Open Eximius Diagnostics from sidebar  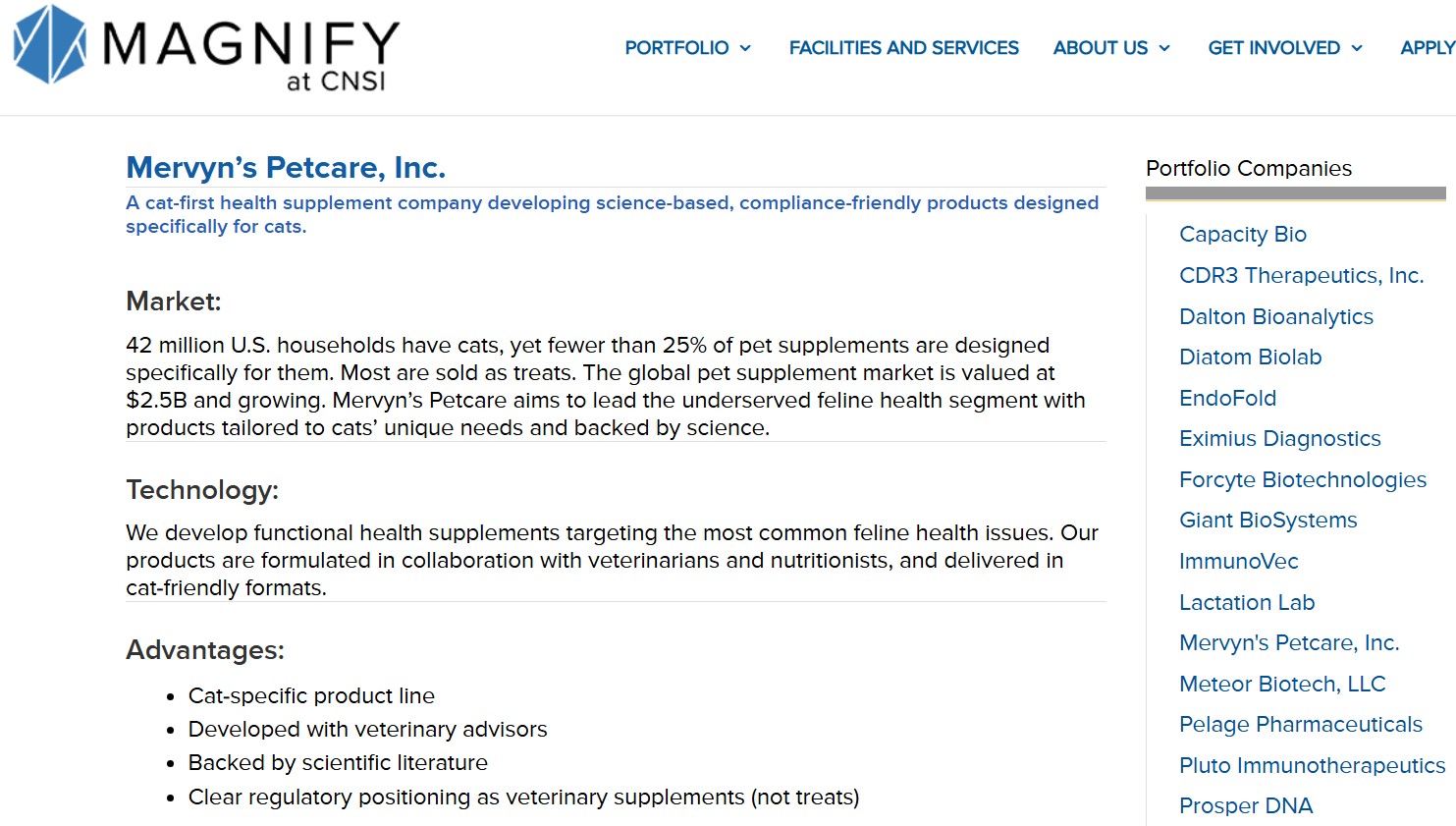point(1279,439)
